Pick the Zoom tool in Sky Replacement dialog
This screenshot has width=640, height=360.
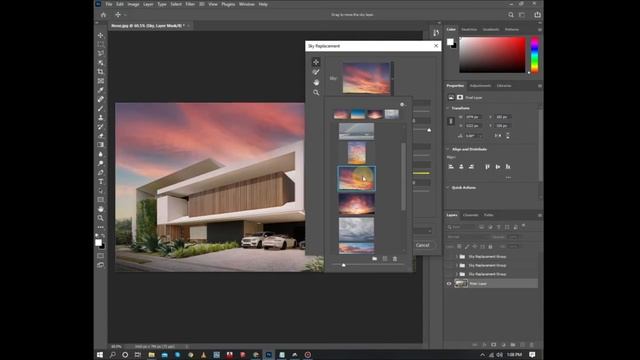point(316,93)
